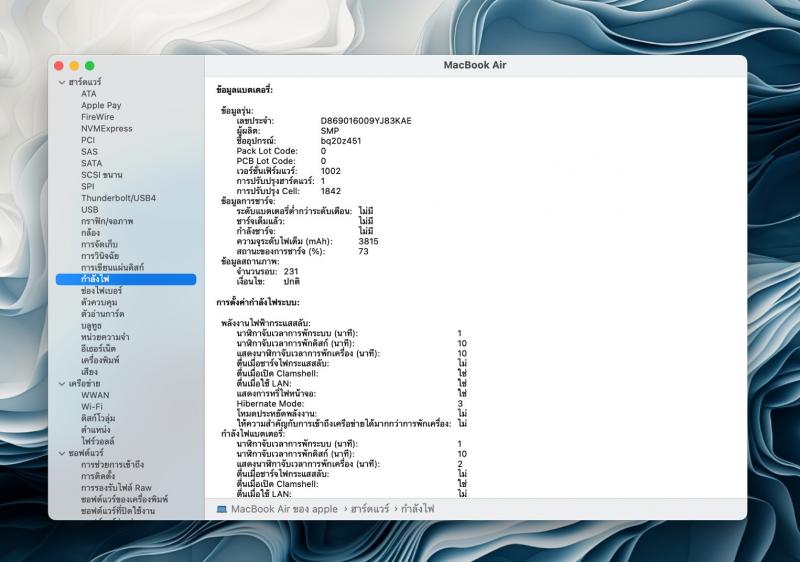Viewport: 800px width, 562px height.
Task: Zoom window with green button
Action: [90, 66]
